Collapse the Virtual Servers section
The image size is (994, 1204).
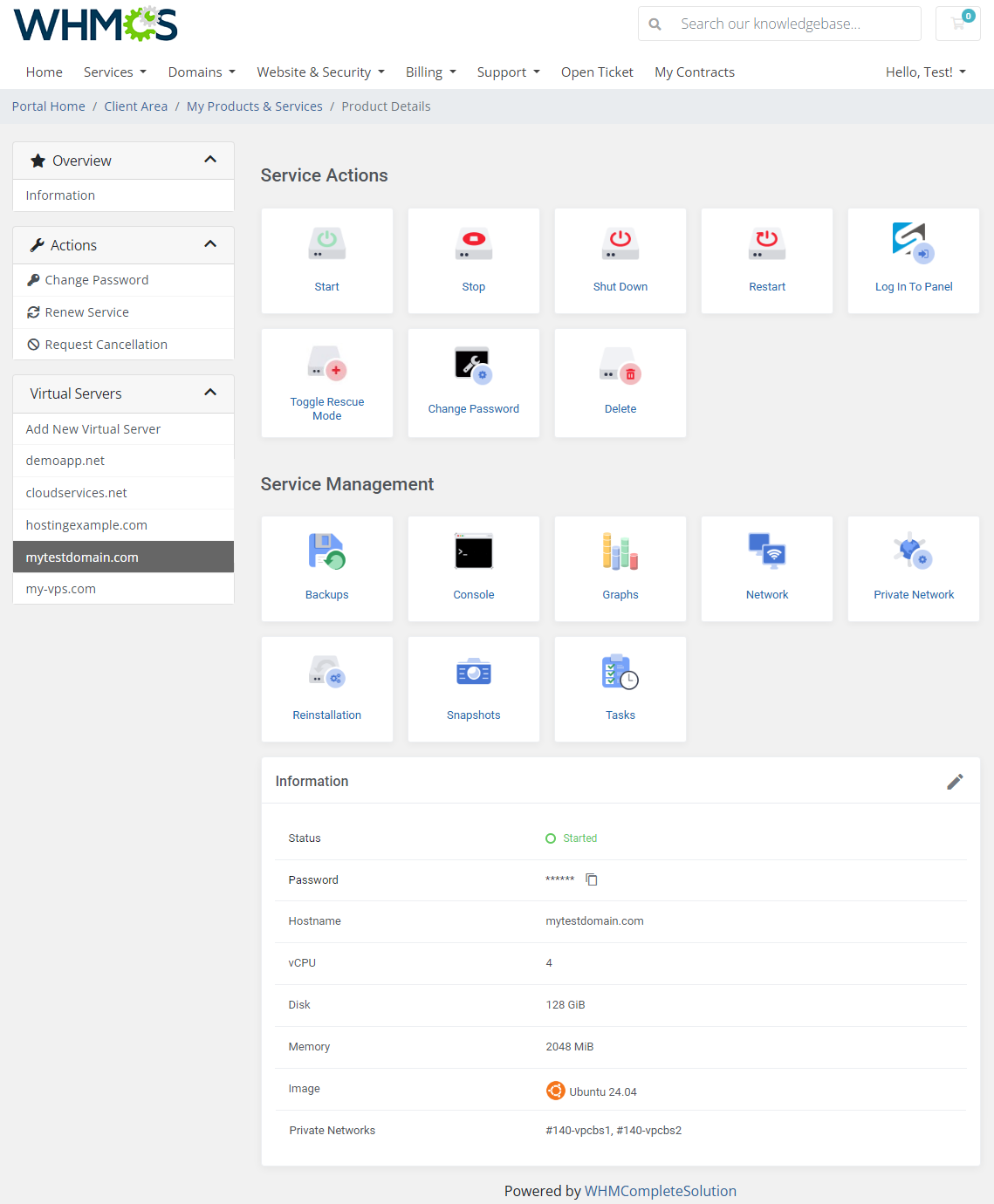coord(210,393)
